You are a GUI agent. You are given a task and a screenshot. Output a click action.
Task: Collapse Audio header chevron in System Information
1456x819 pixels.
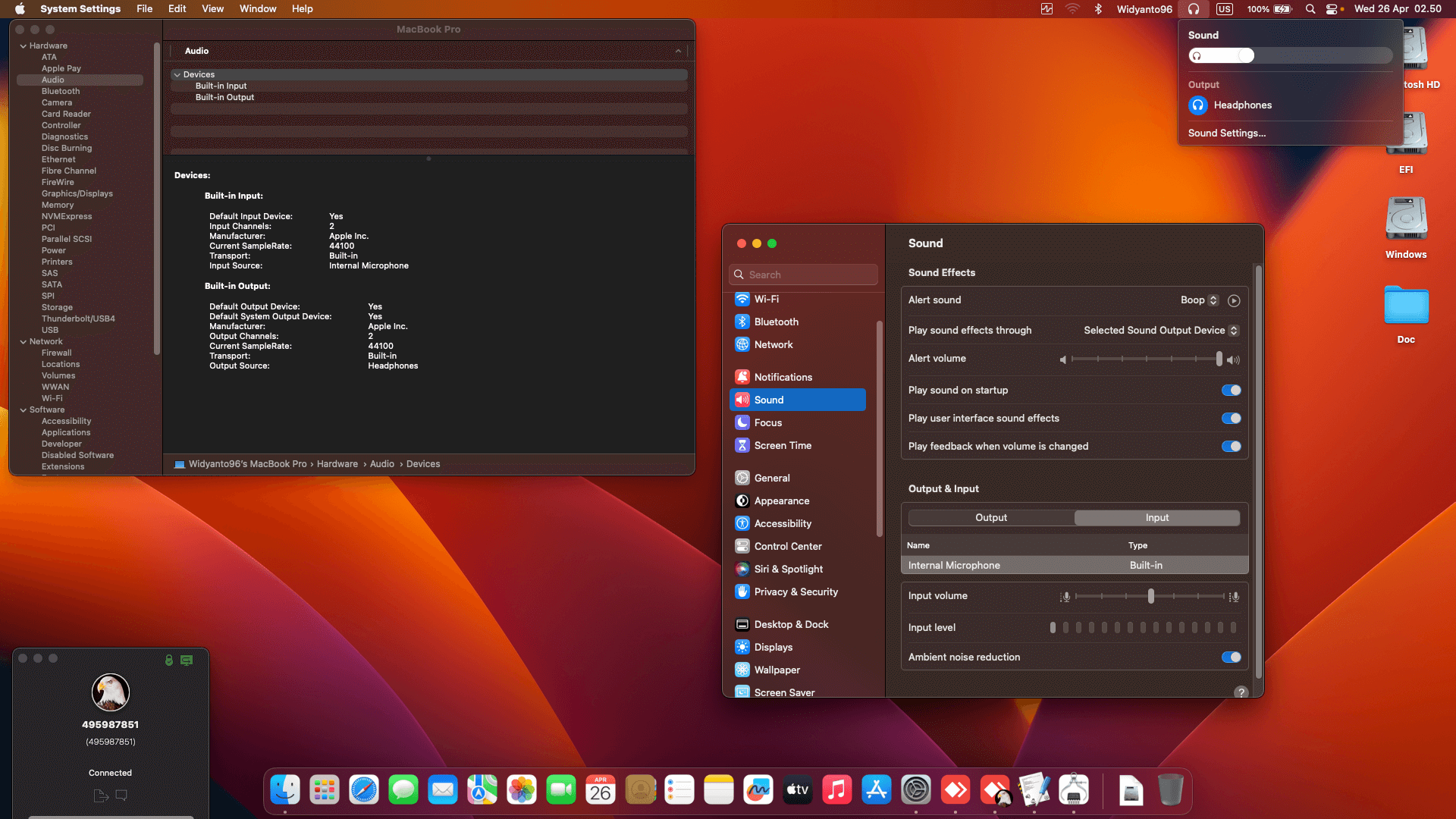point(678,52)
